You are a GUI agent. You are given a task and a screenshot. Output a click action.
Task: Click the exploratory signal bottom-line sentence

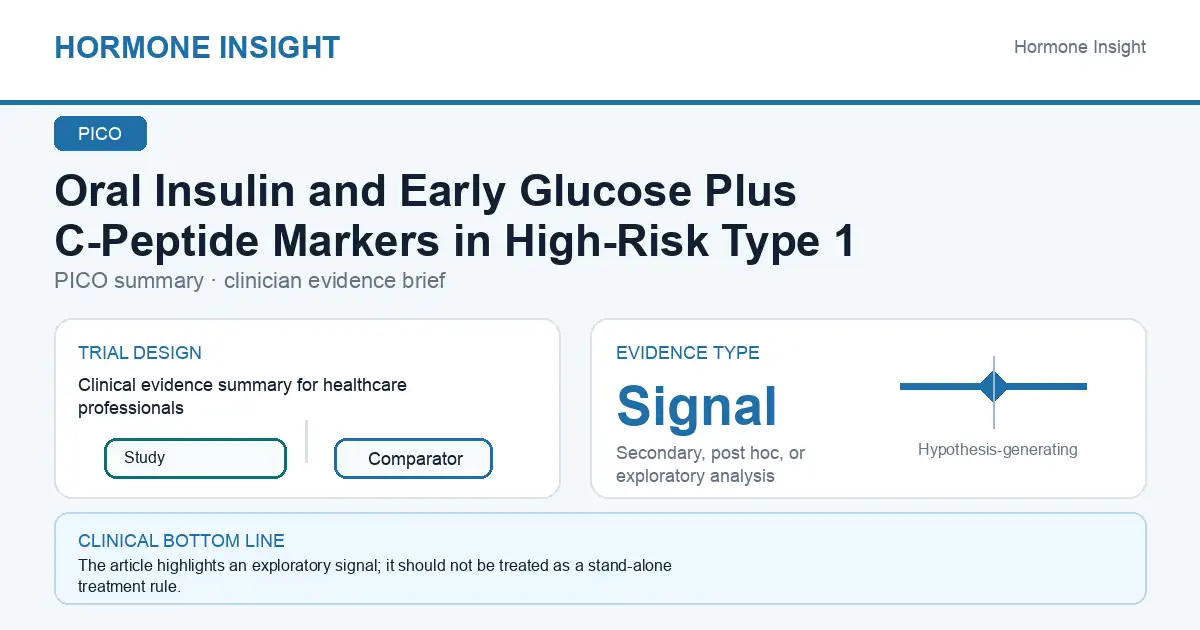(x=375, y=576)
